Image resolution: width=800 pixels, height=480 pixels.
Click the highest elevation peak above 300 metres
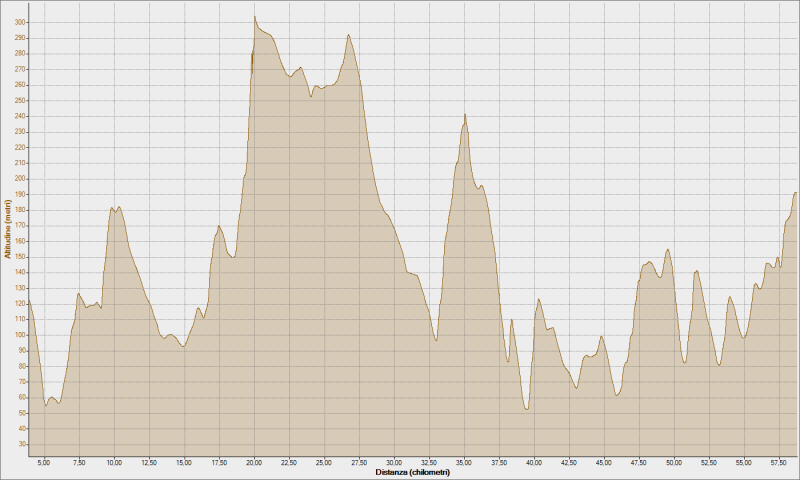click(x=255, y=16)
